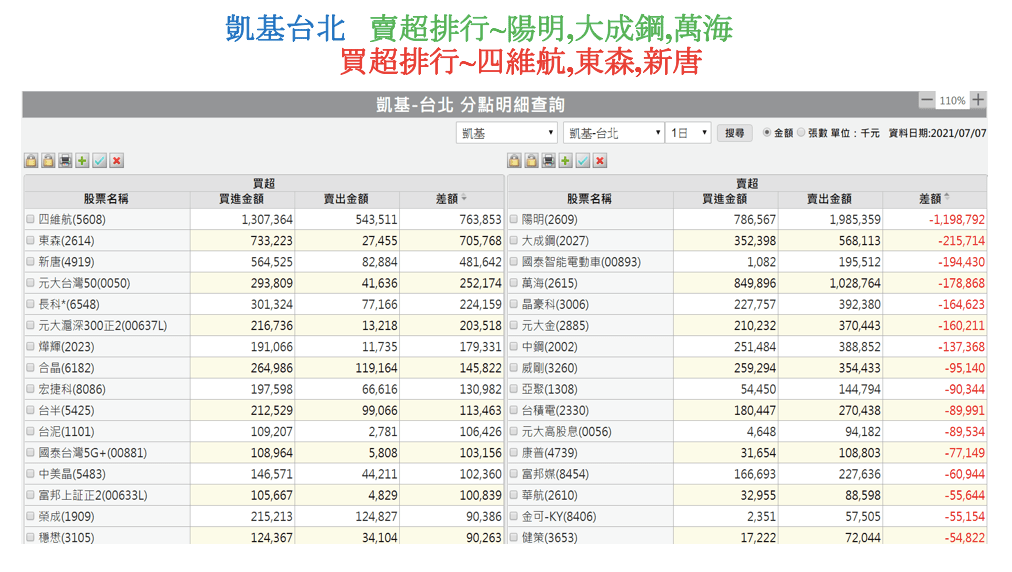This screenshot has width=1012, height=572.
Task: Click the red X icon above 買超 table
Action: tap(117, 160)
